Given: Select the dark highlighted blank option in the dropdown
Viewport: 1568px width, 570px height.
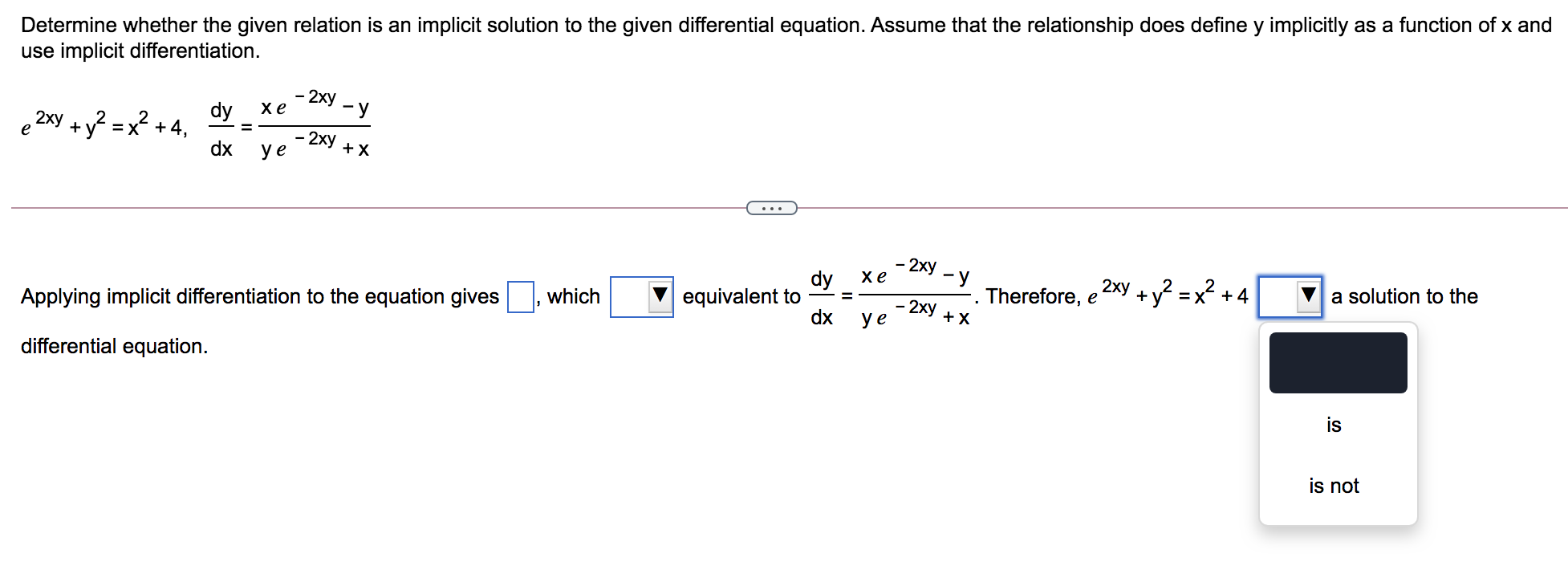Looking at the screenshot, I should coord(1338,362).
